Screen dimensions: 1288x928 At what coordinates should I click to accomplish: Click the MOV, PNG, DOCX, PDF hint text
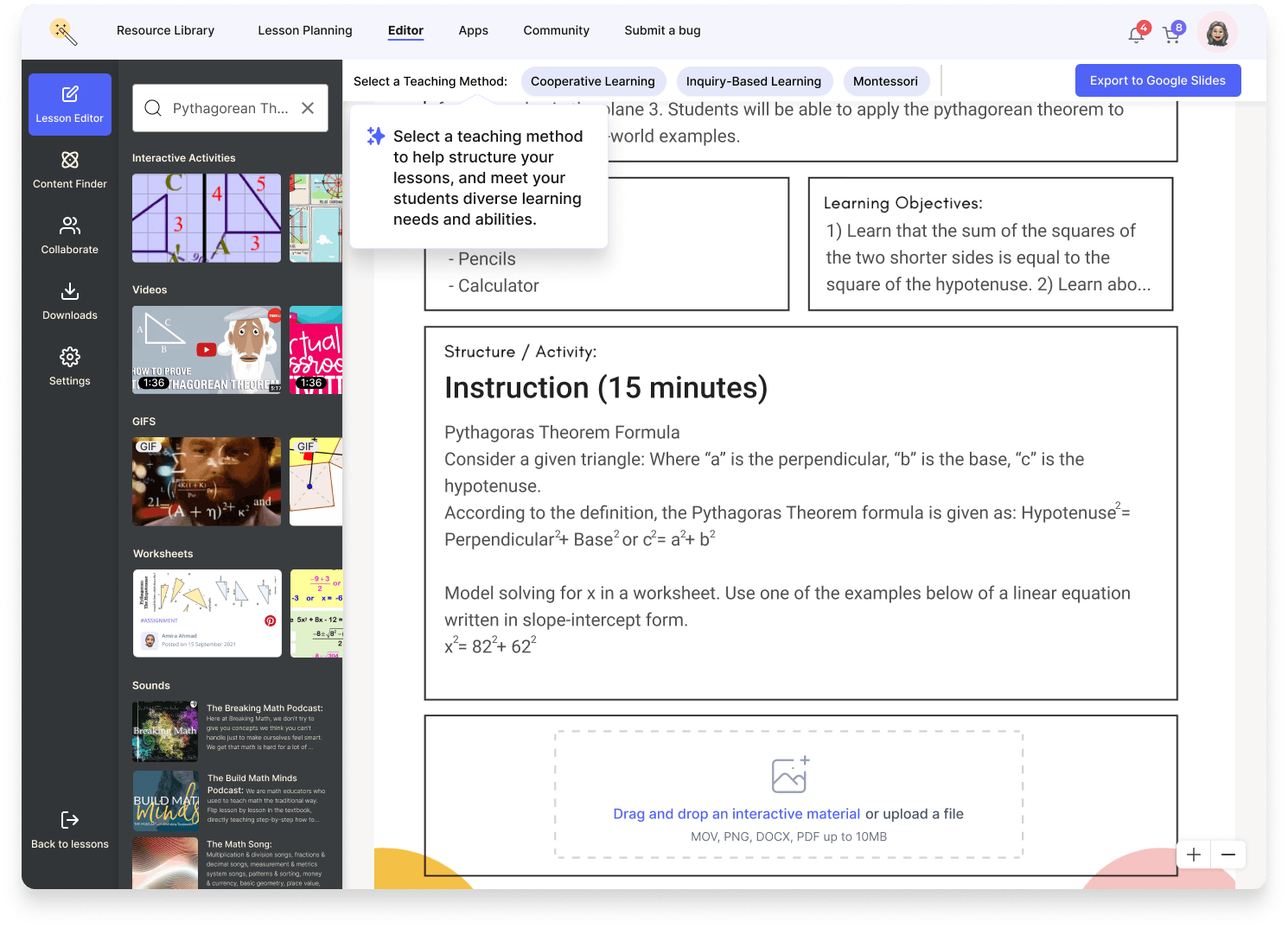point(788,836)
